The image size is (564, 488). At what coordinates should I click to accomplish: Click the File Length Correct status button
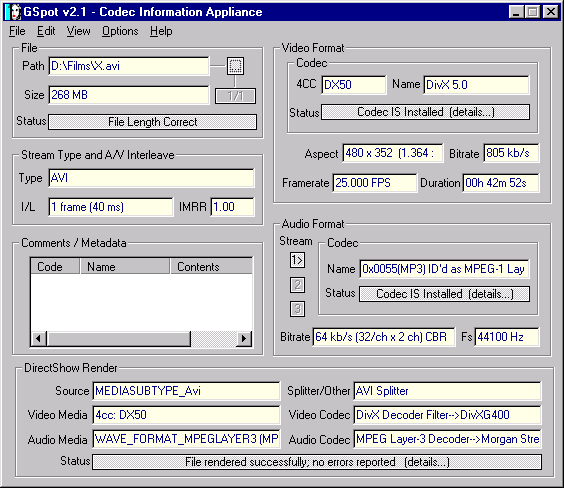coord(153,122)
